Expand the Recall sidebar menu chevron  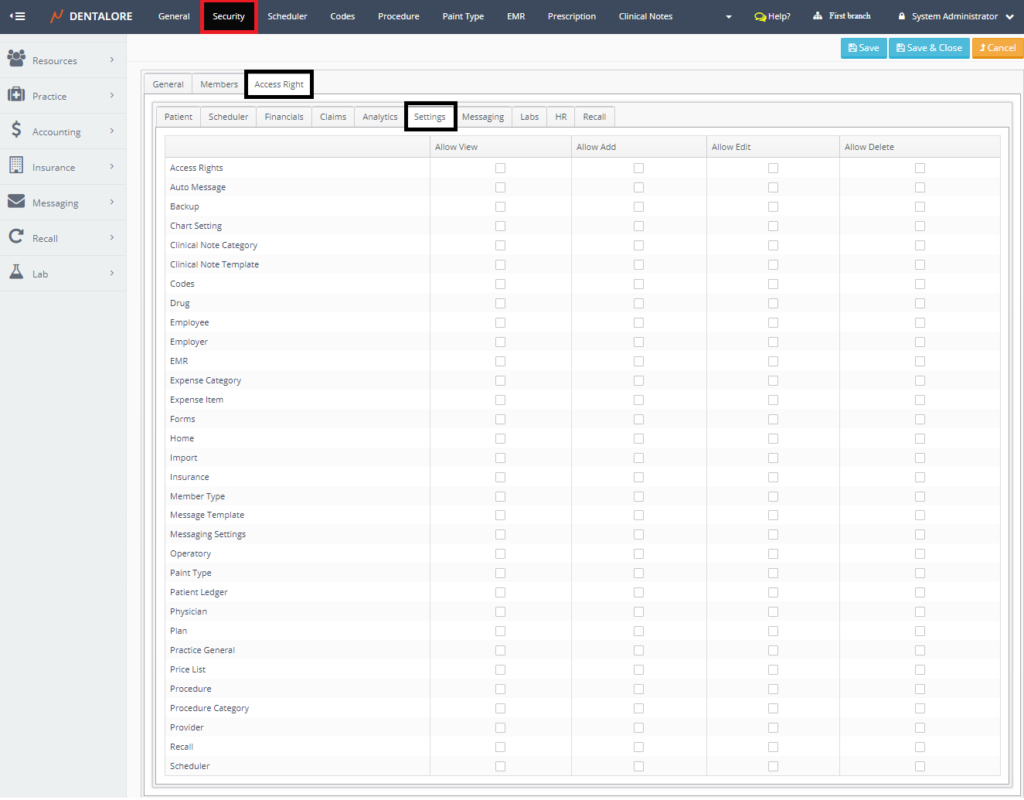point(111,238)
